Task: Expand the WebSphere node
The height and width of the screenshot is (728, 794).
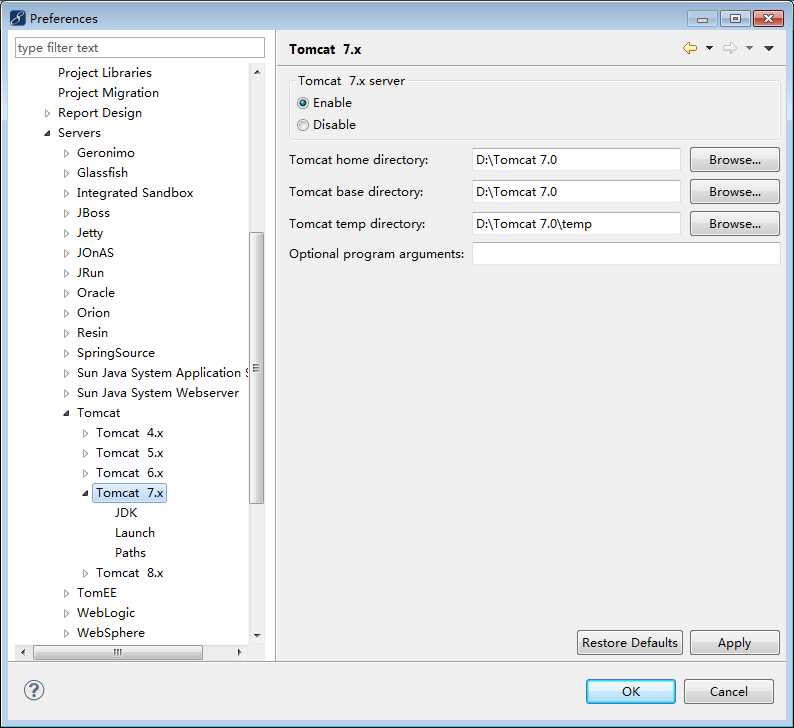Action: tap(66, 633)
